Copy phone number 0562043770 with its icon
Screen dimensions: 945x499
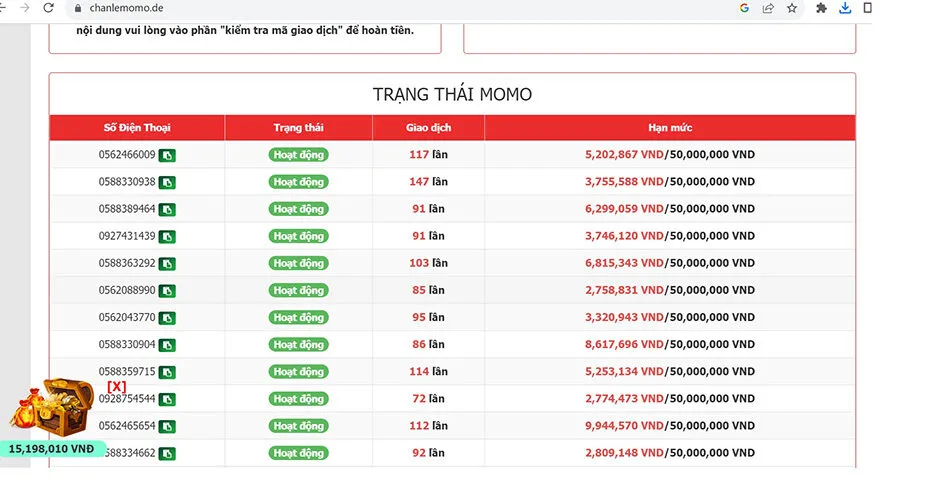(x=167, y=318)
